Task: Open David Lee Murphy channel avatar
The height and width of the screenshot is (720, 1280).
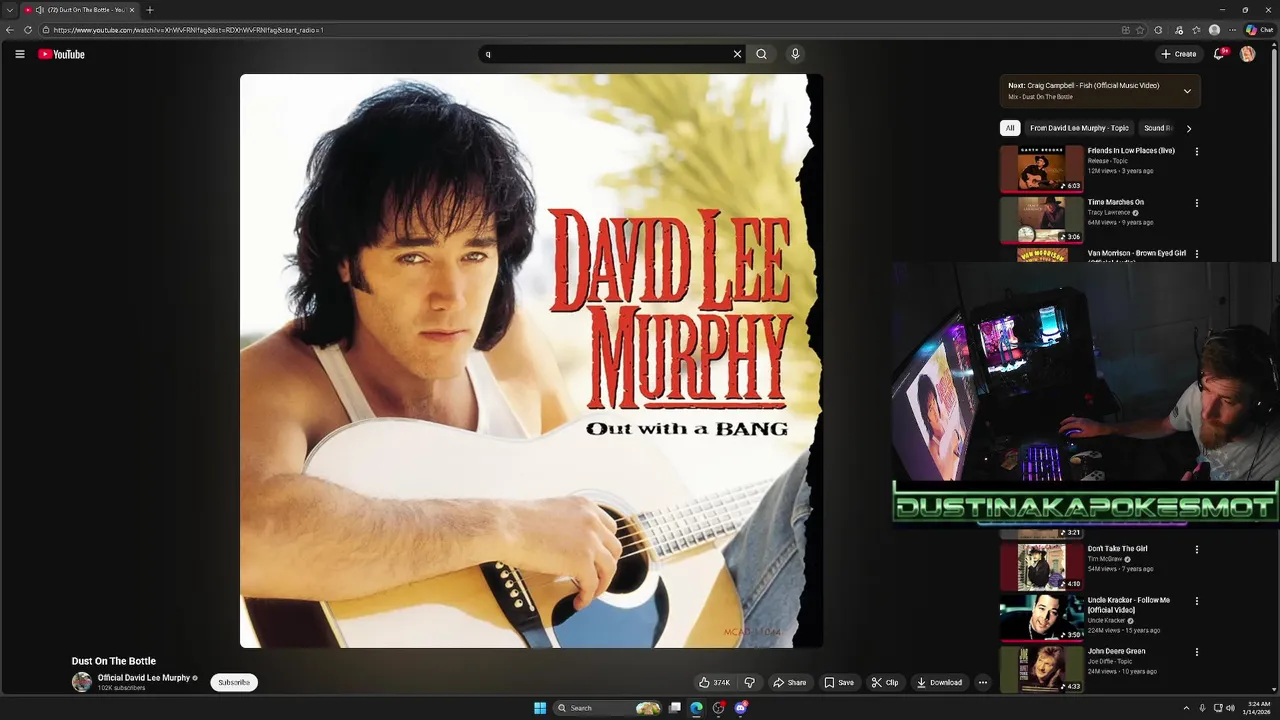Action: click(x=81, y=682)
